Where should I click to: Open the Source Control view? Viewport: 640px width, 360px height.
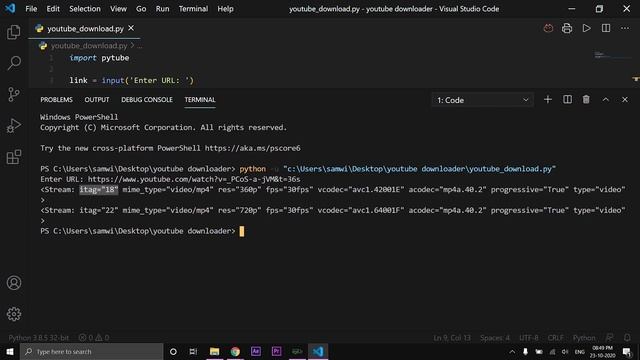(13, 94)
